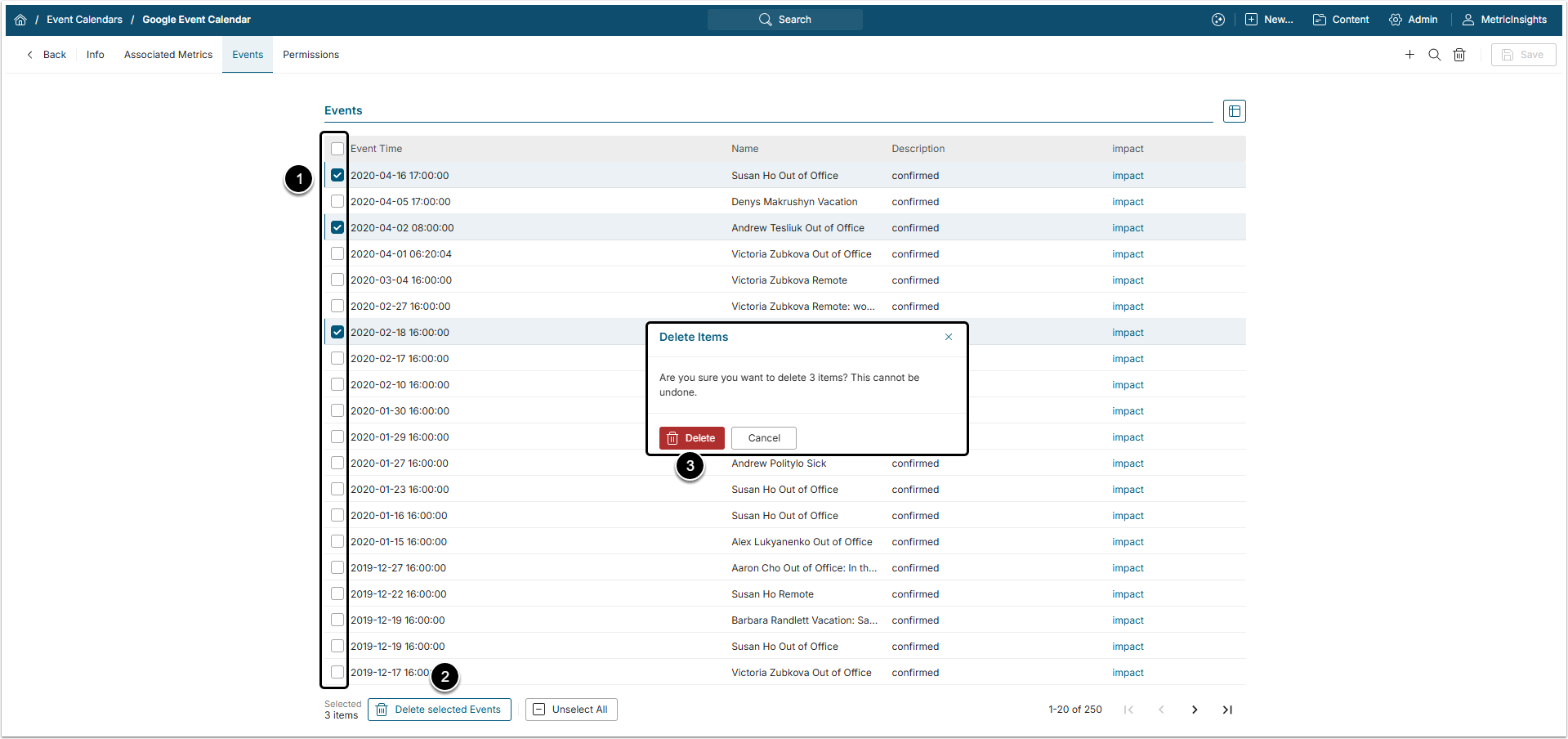Viewport: 1568px width, 739px height.
Task: Click the magnifier icon in the events toolbar
Action: [1434, 55]
